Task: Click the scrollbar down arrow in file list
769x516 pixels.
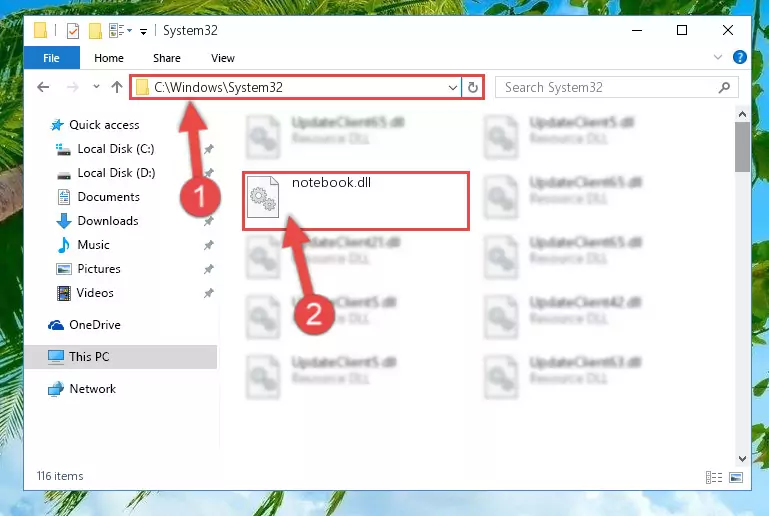Action: point(742,459)
